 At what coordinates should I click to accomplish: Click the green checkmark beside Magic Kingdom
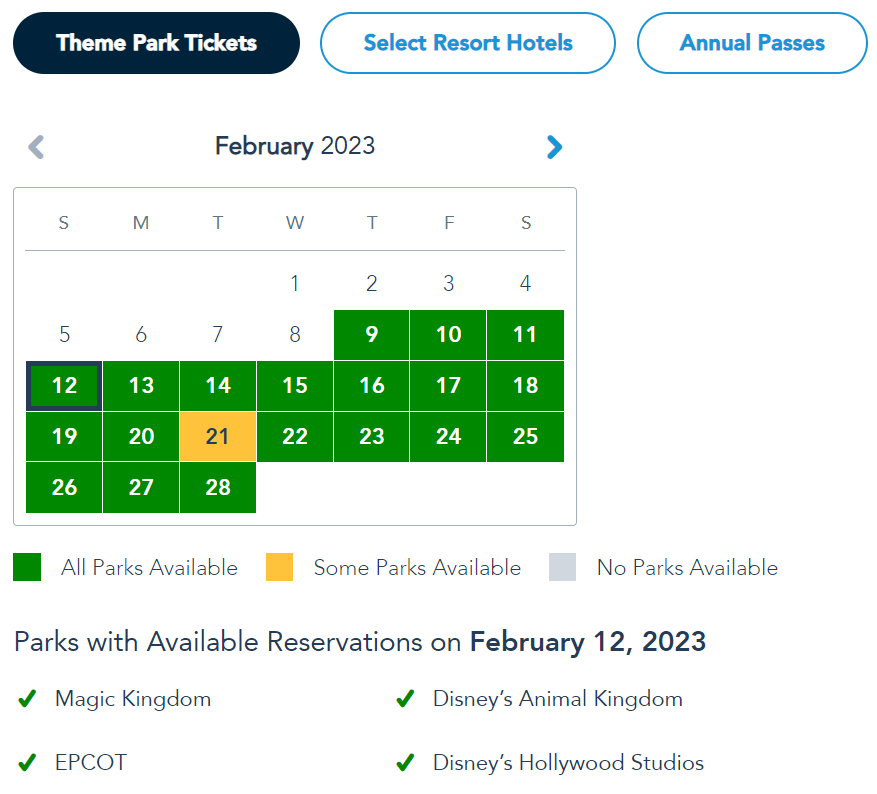(27, 699)
